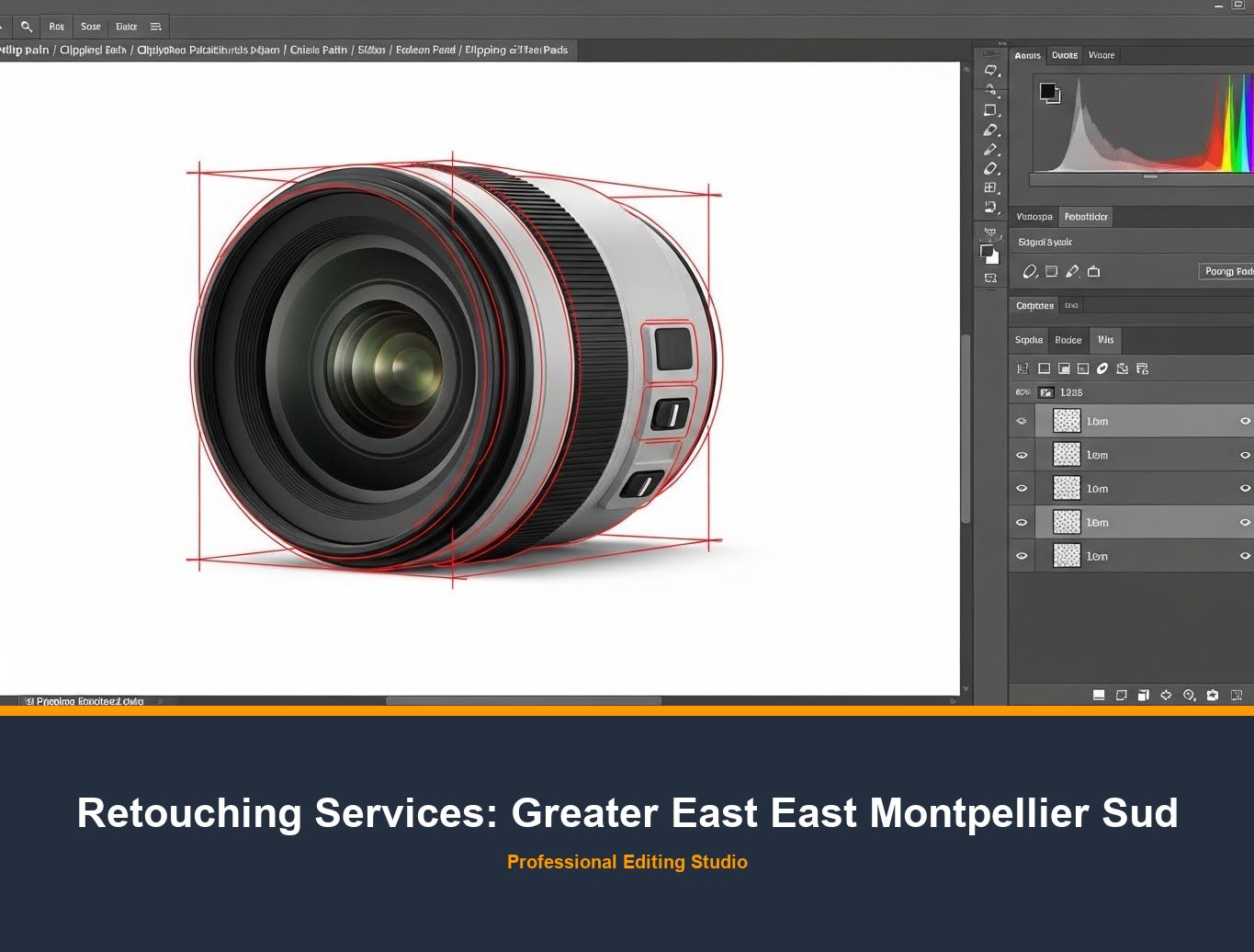This screenshot has width=1254, height=952.
Task: Select the Hand tool near the toolbar bottom
Action: coord(991,232)
